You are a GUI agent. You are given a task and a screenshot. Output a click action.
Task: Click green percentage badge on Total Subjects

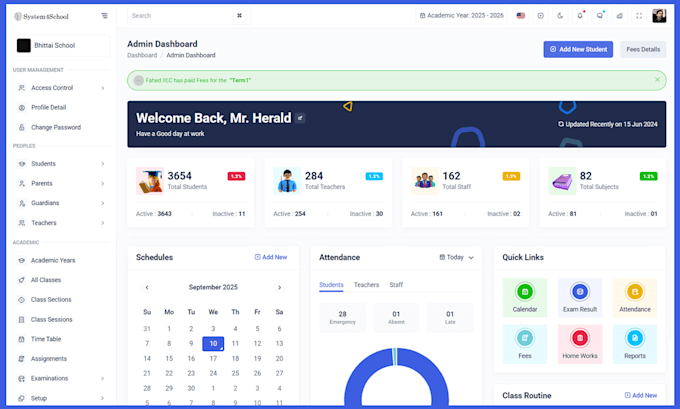point(649,176)
